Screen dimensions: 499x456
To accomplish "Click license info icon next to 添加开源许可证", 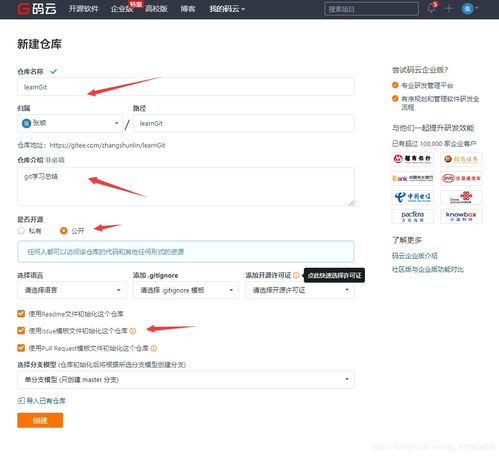I will point(296,275).
